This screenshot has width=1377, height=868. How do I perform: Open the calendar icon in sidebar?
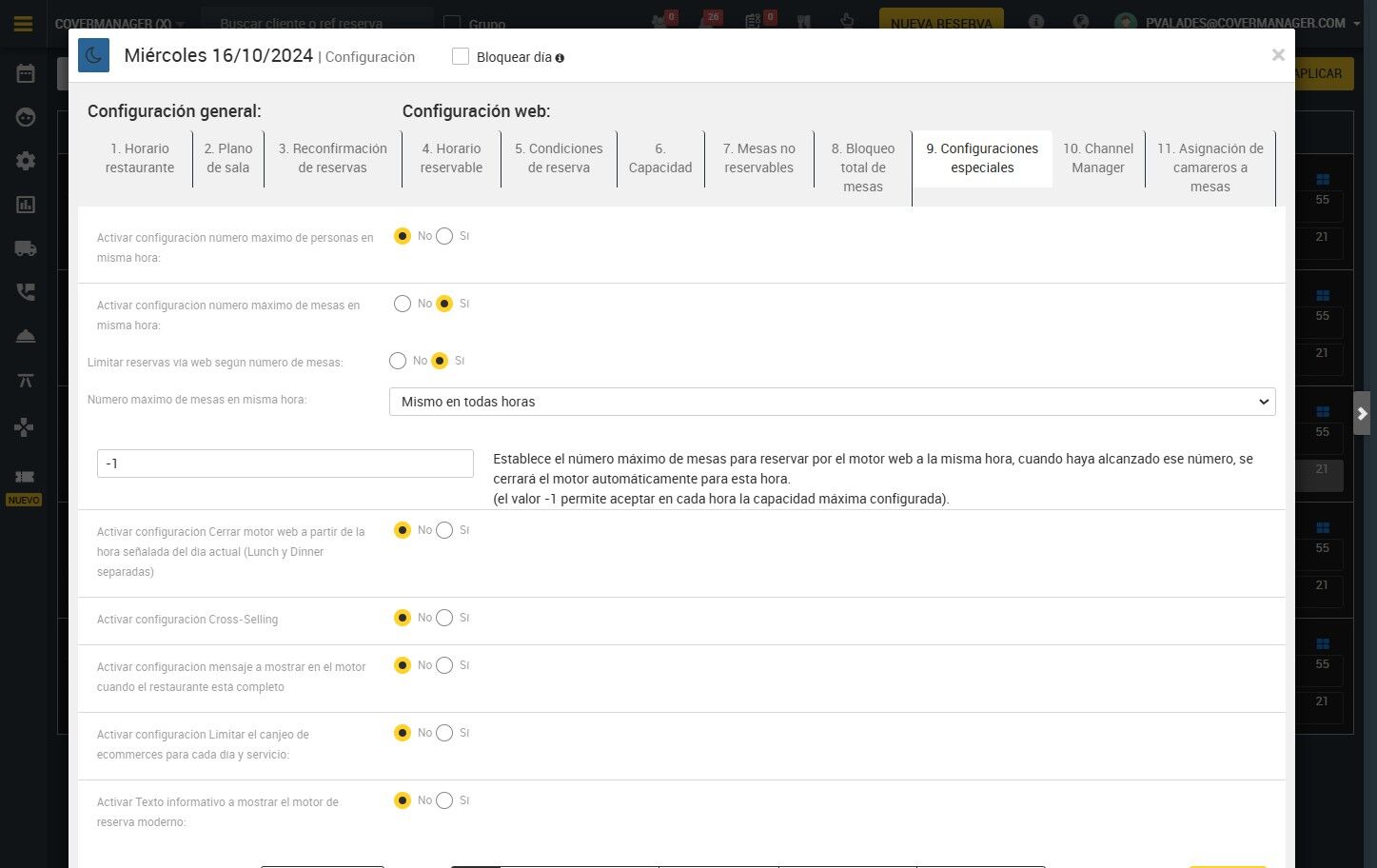point(26,73)
